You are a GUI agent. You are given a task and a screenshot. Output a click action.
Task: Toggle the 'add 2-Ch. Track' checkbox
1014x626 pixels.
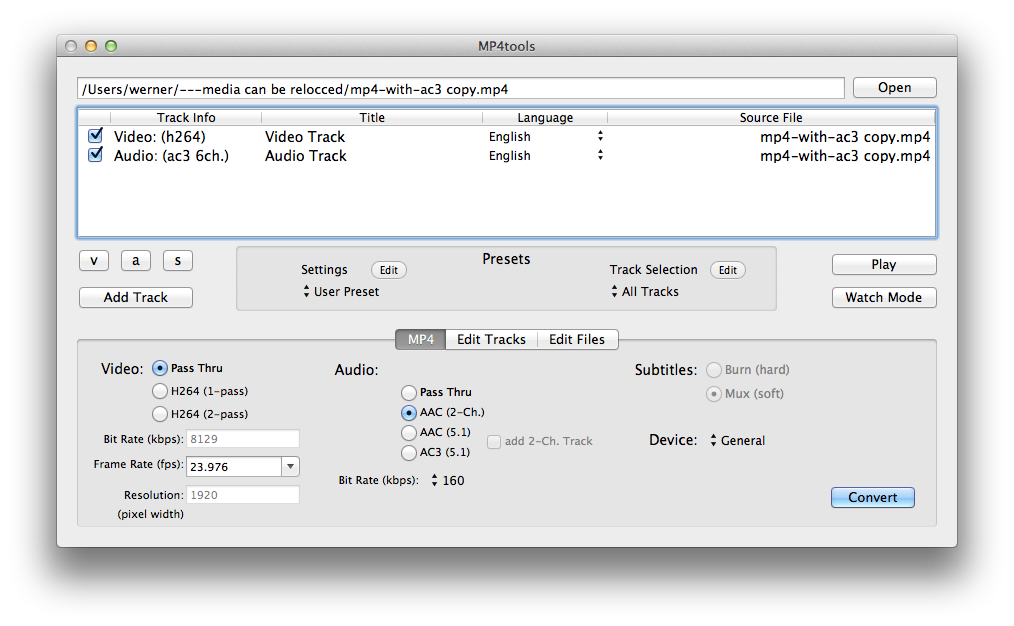pyautogui.click(x=494, y=442)
